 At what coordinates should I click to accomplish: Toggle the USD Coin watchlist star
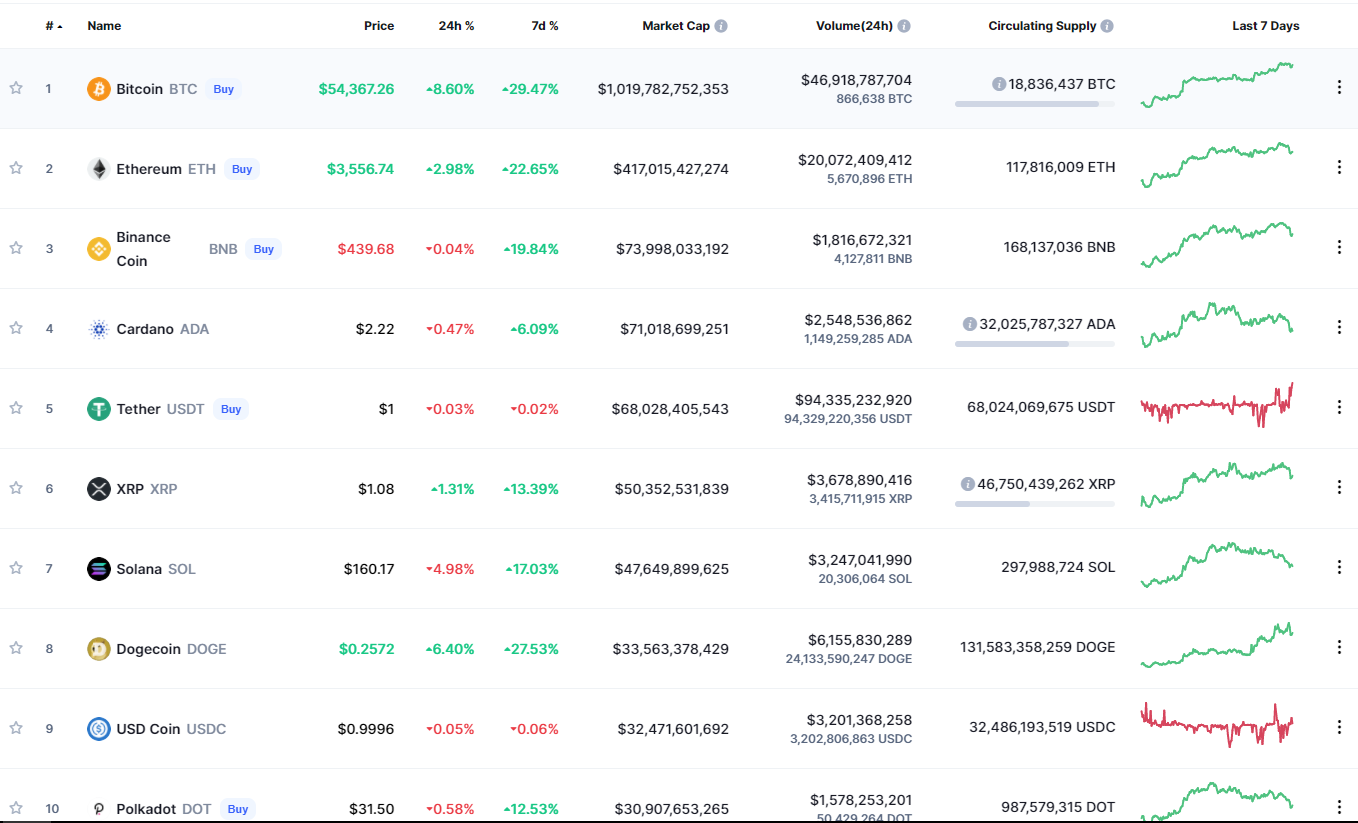(16, 728)
